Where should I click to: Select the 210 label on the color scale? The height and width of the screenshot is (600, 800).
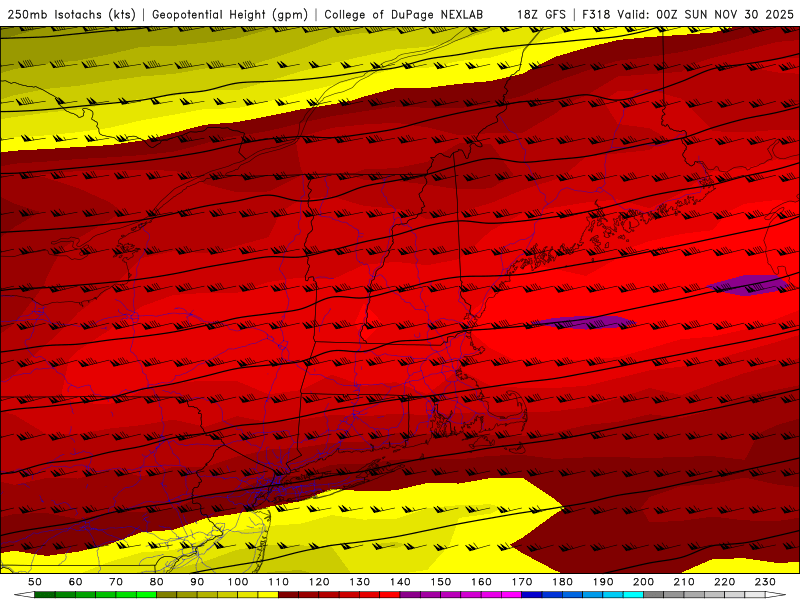pyautogui.click(x=684, y=582)
